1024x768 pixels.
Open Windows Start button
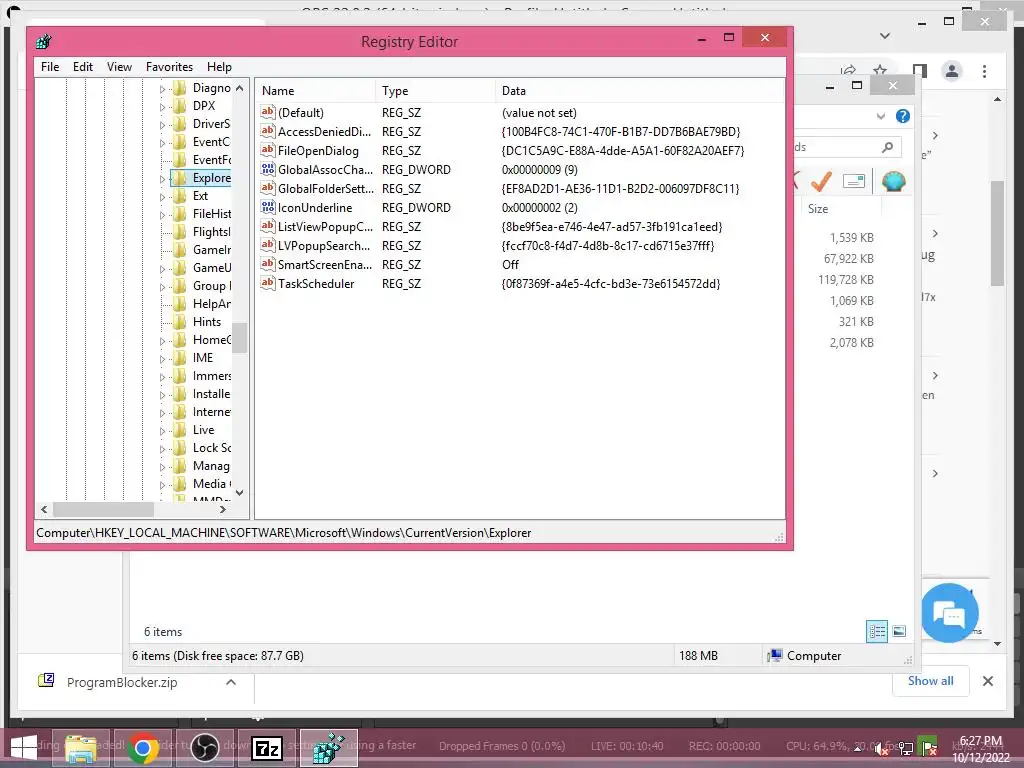pyautogui.click(x=24, y=748)
